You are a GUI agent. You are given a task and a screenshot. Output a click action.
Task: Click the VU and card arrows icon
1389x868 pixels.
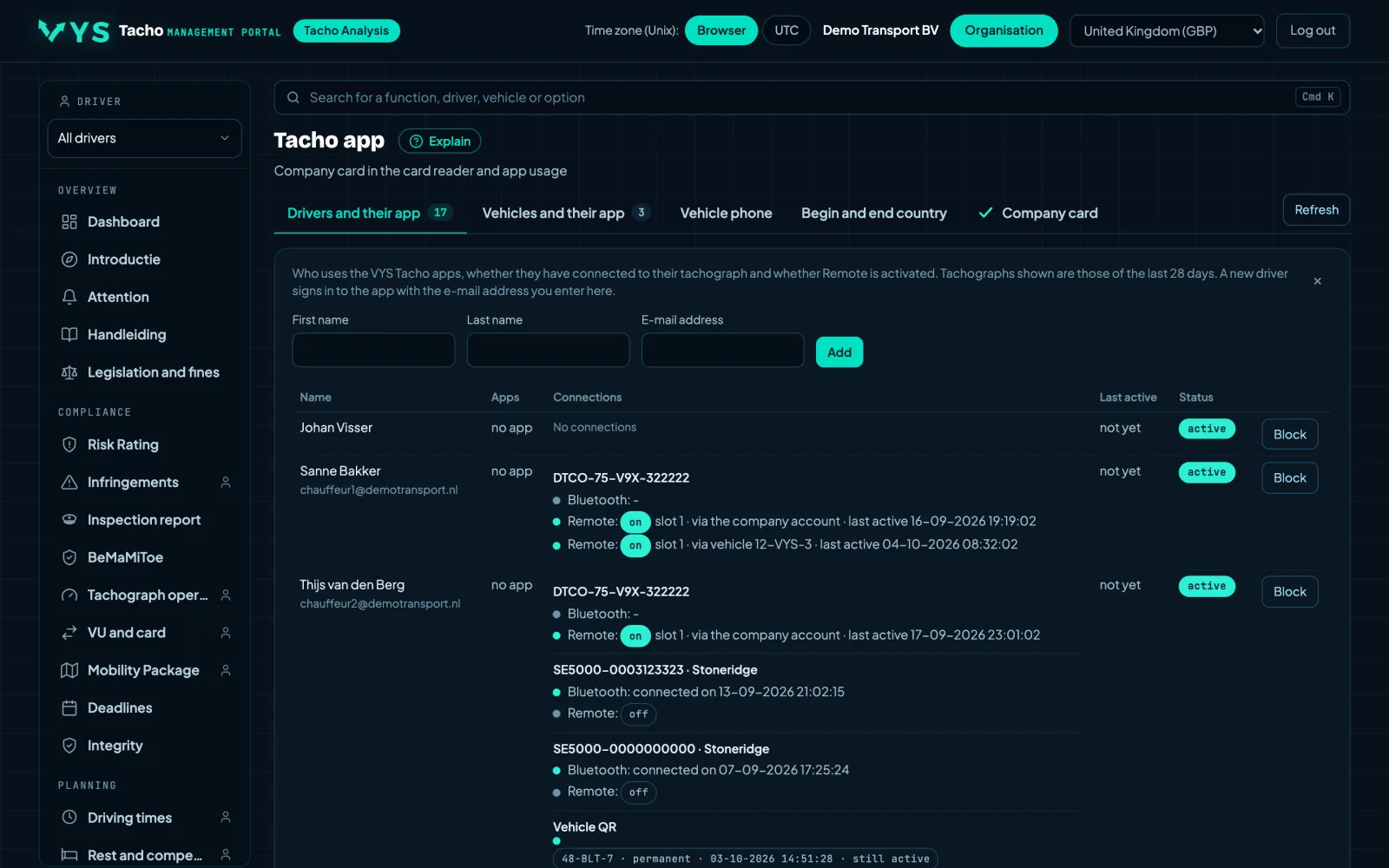pyautogui.click(x=69, y=633)
